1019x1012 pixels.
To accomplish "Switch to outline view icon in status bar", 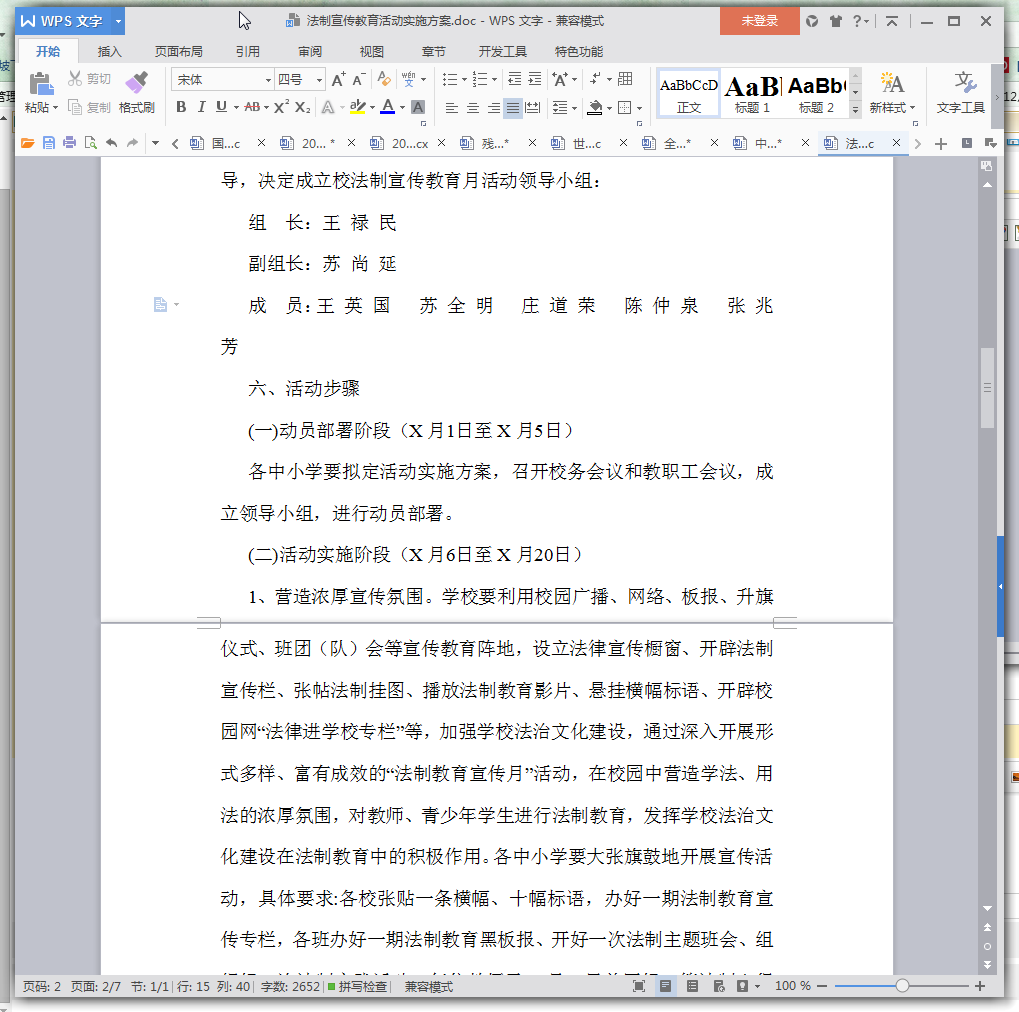I will coord(693,986).
